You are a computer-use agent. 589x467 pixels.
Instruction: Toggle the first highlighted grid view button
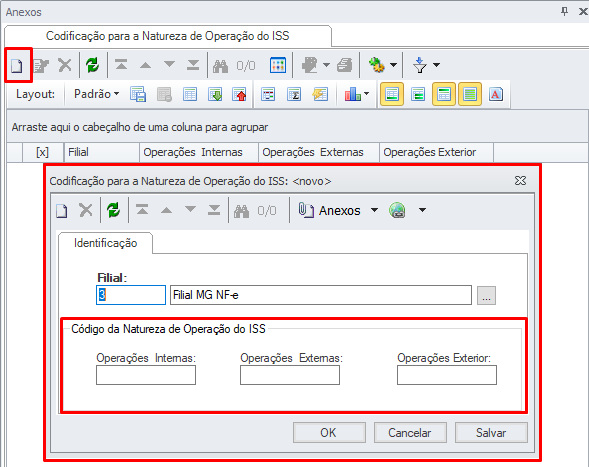392,94
